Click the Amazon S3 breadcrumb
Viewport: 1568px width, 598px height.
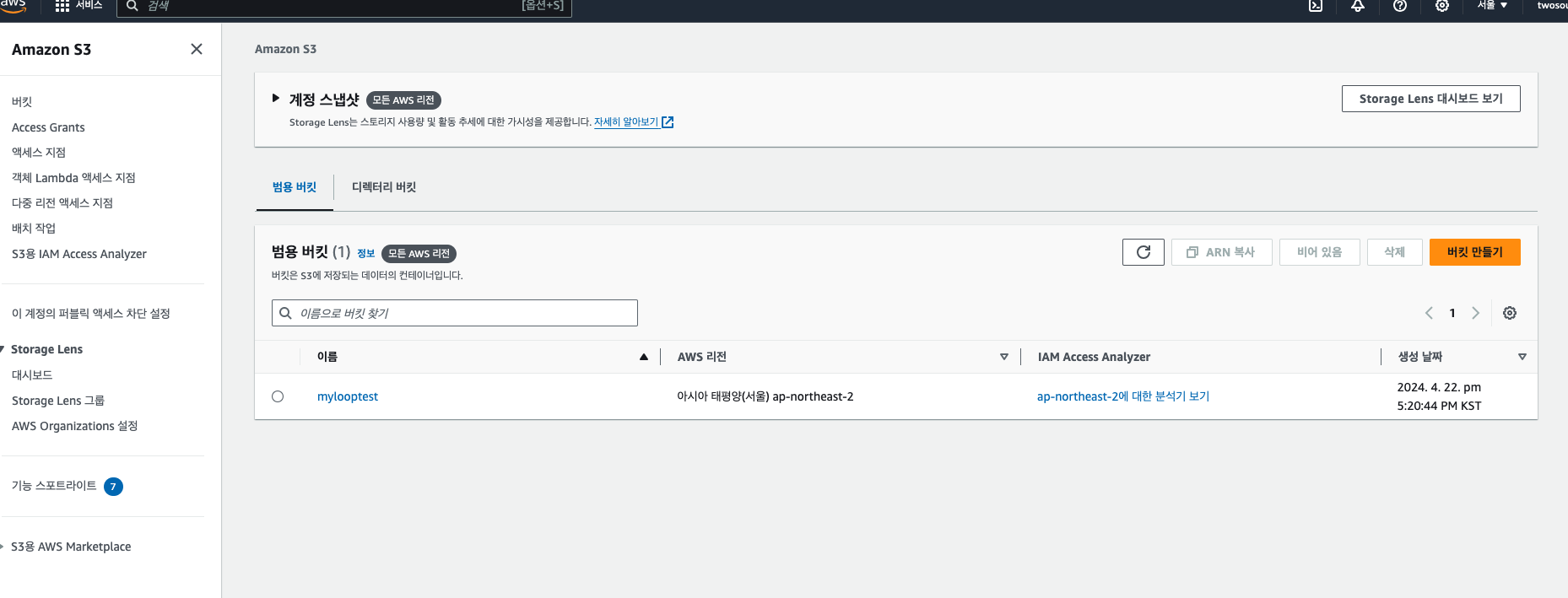(x=285, y=49)
